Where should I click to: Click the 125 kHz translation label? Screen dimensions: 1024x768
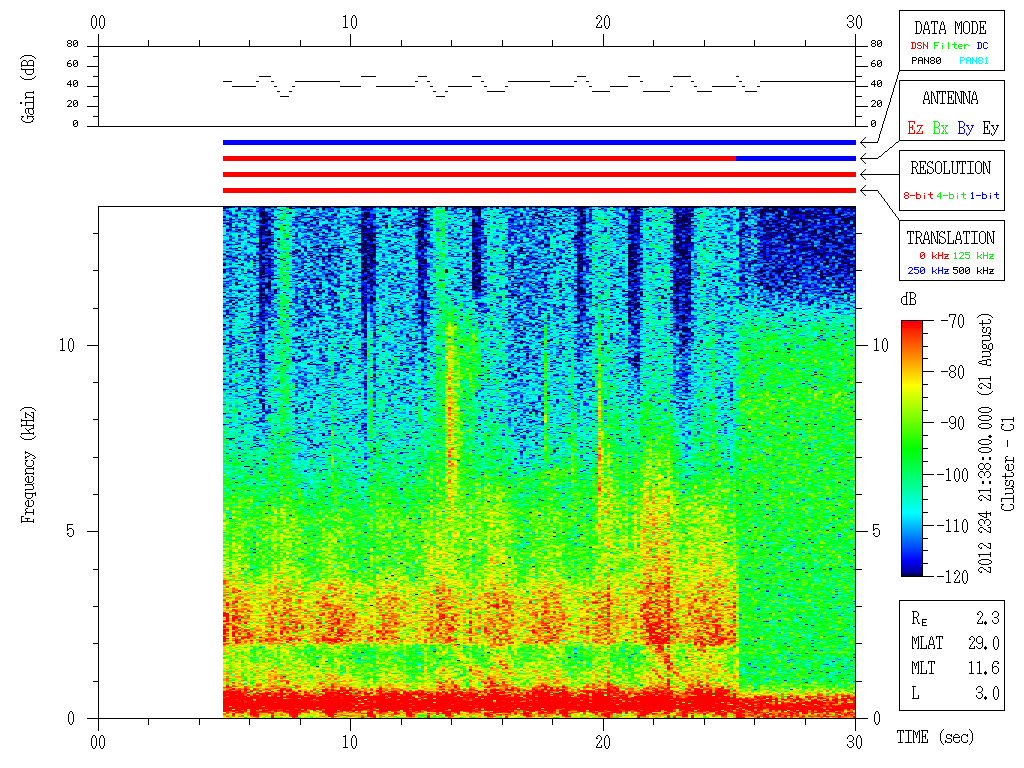[973, 255]
